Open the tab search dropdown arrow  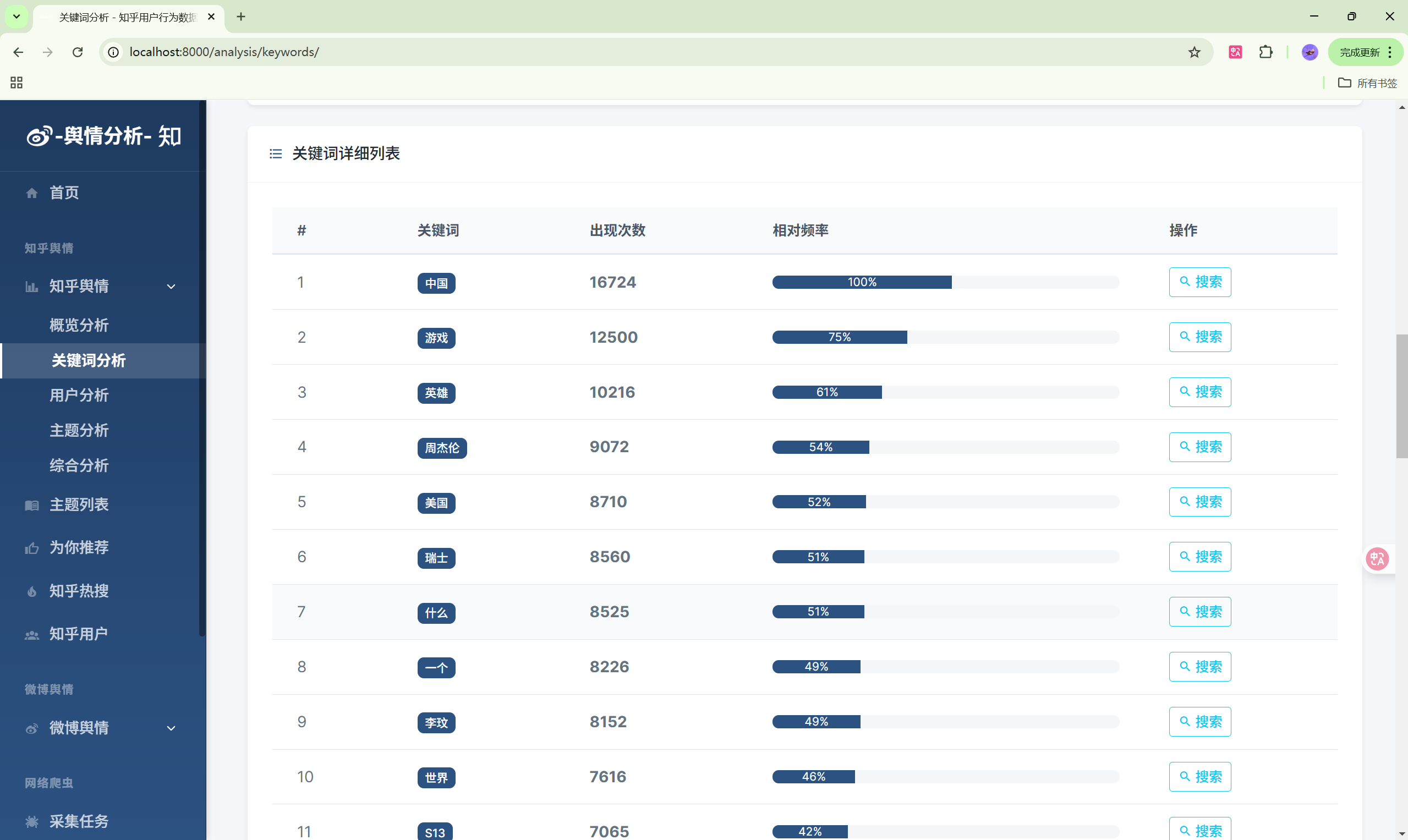[17, 17]
